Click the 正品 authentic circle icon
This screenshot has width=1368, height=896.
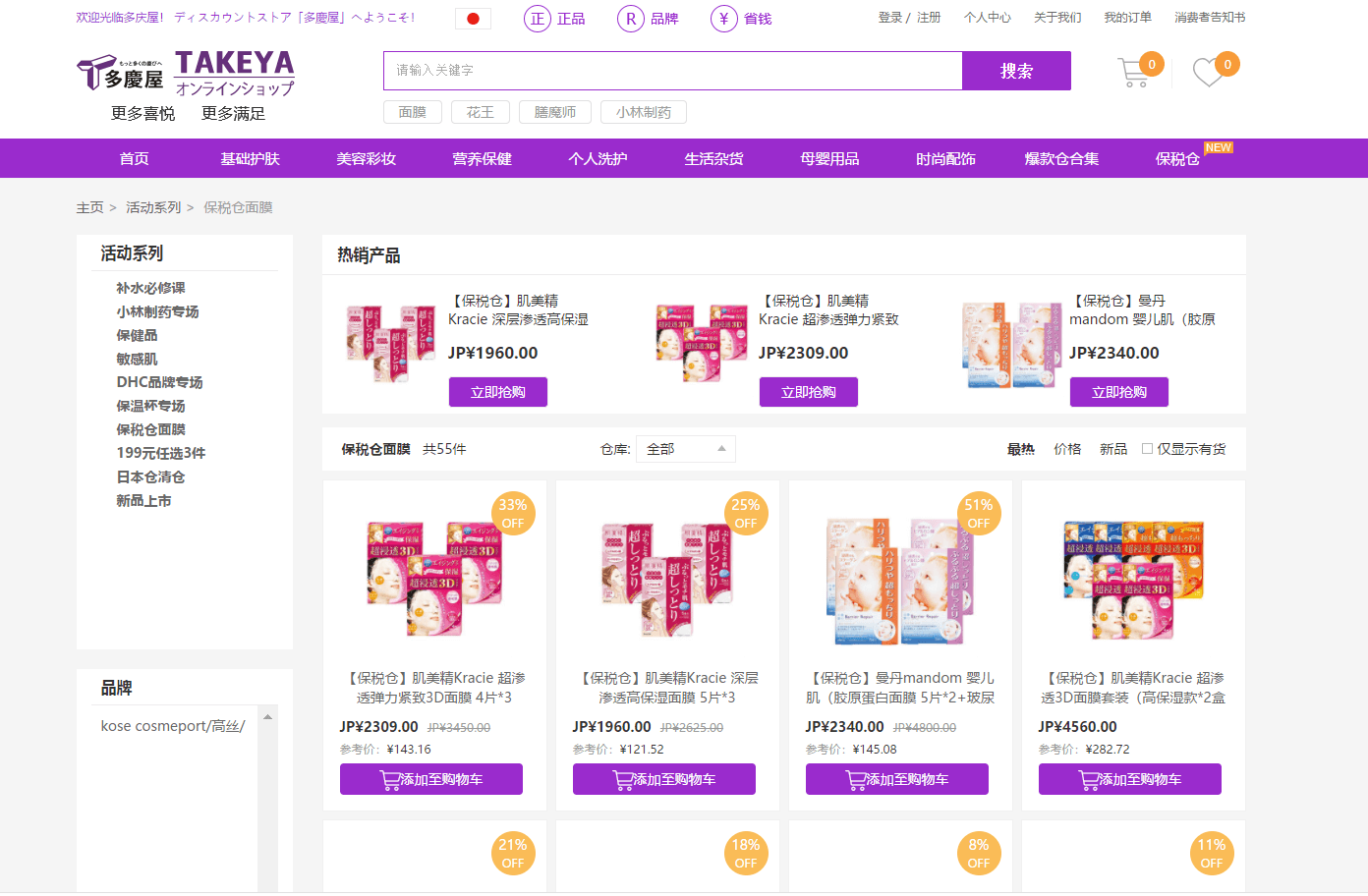[538, 19]
